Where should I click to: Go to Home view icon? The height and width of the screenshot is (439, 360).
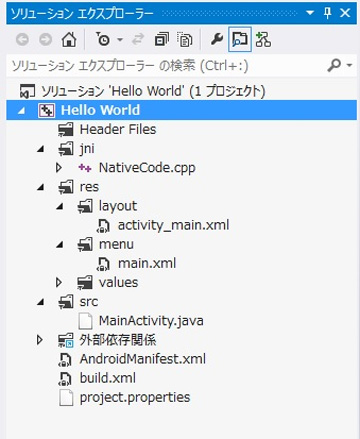(69, 40)
